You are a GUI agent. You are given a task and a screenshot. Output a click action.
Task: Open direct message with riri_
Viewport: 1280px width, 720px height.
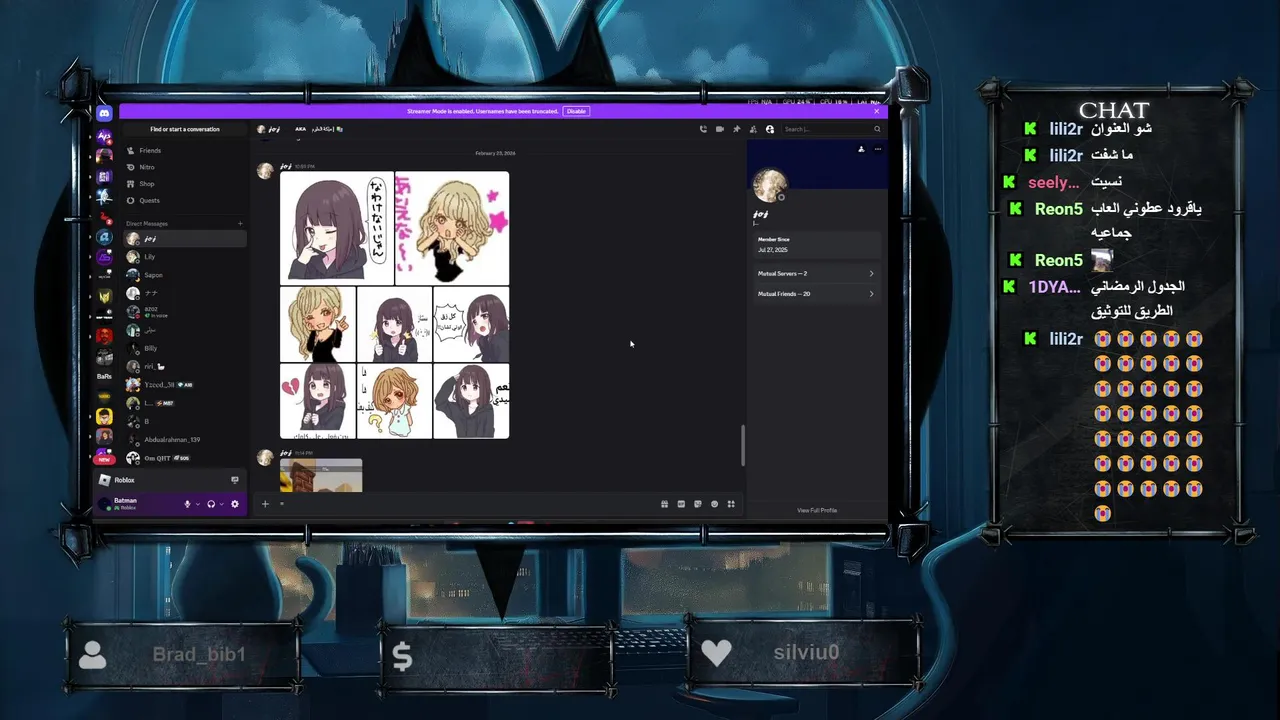(185, 366)
